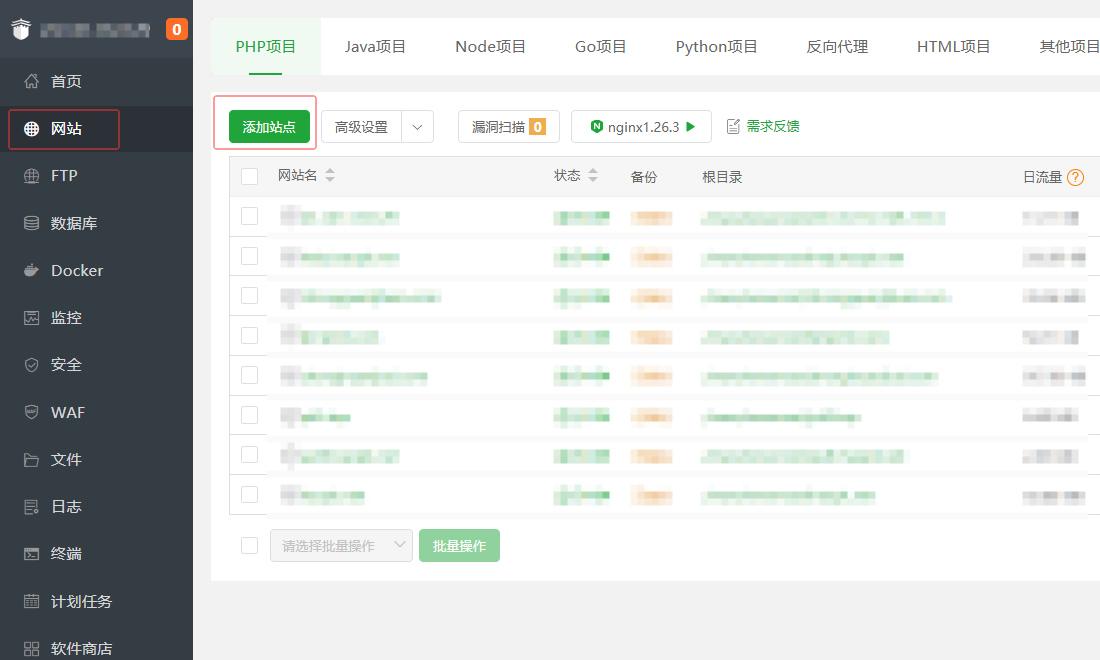
Task: Tick the checkbox beside batch operation dropdown
Action: 249,545
